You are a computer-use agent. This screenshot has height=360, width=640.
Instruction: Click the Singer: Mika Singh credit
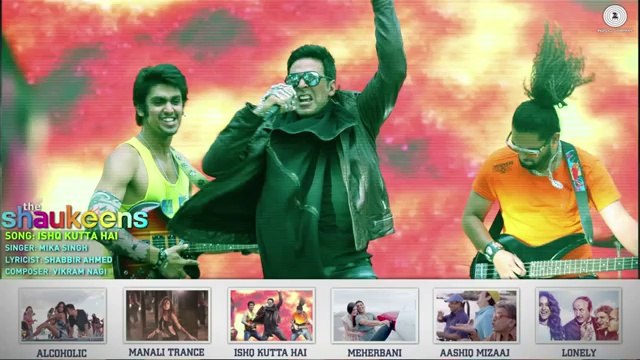pyautogui.click(x=47, y=248)
